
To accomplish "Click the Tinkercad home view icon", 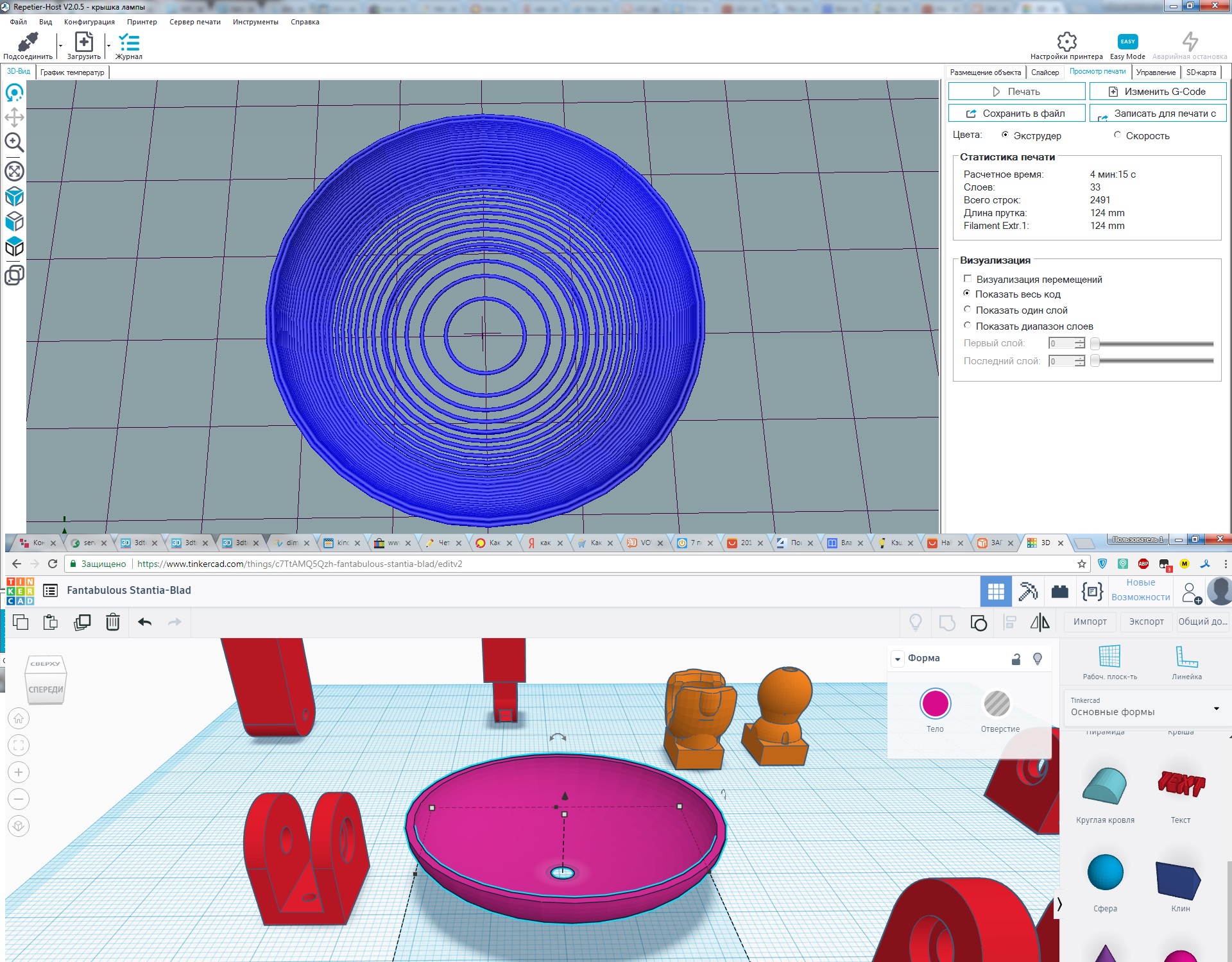I will point(19,718).
